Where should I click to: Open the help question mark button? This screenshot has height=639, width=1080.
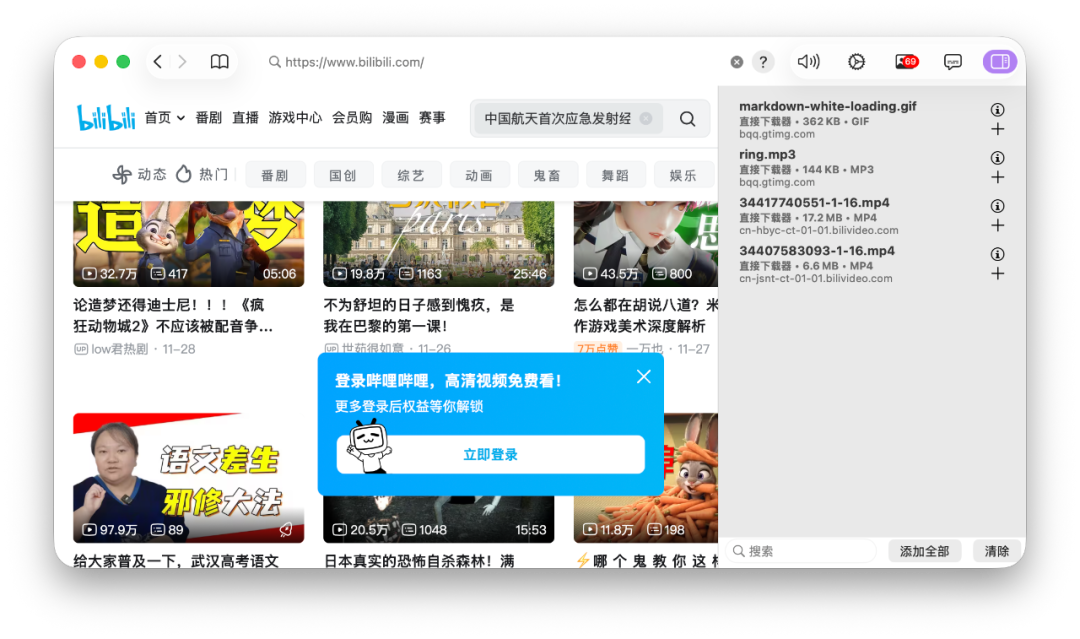(763, 61)
